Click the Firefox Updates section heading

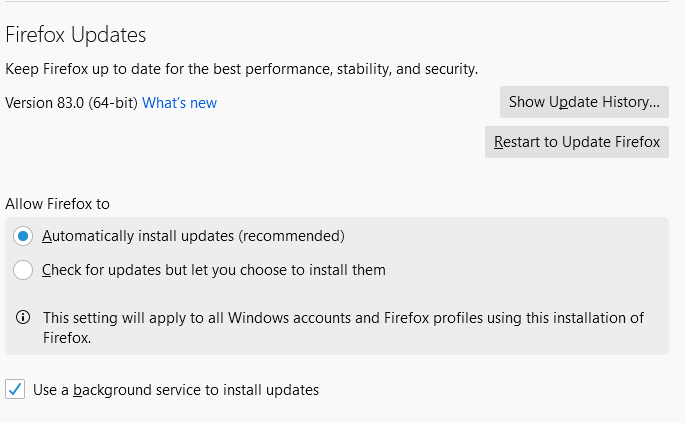point(76,35)
